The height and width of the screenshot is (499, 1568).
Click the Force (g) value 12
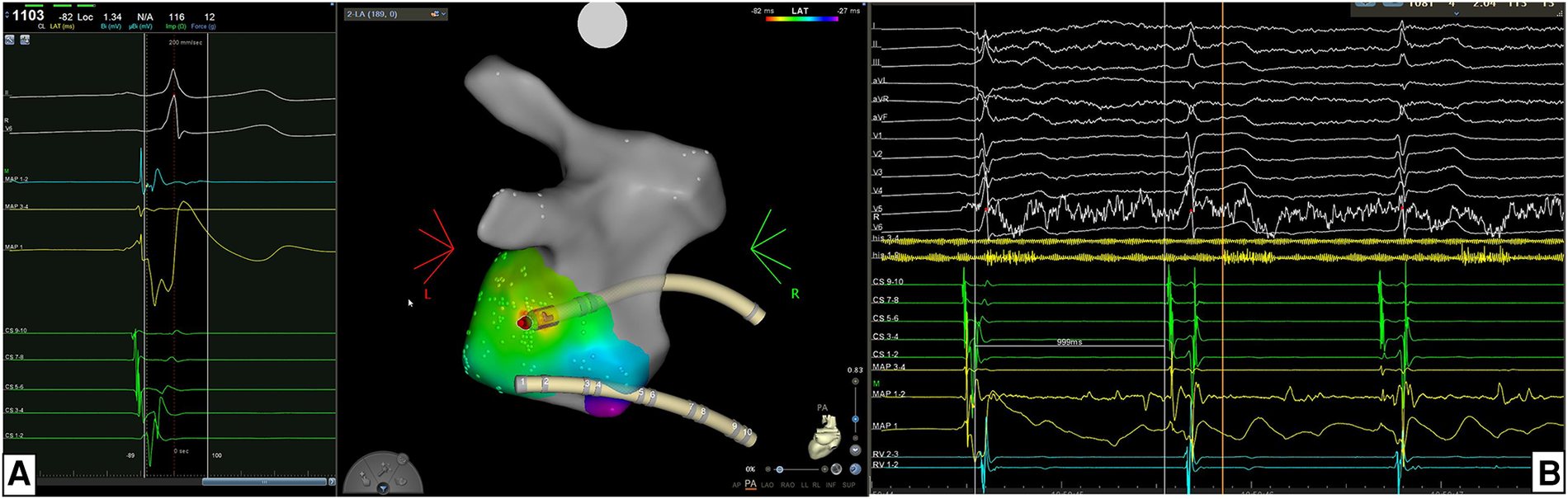210,16
